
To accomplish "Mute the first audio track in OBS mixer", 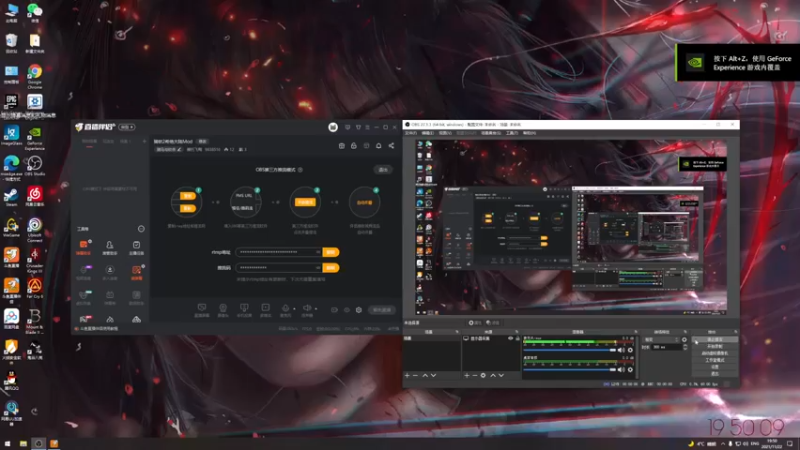I will pos(621,350).
